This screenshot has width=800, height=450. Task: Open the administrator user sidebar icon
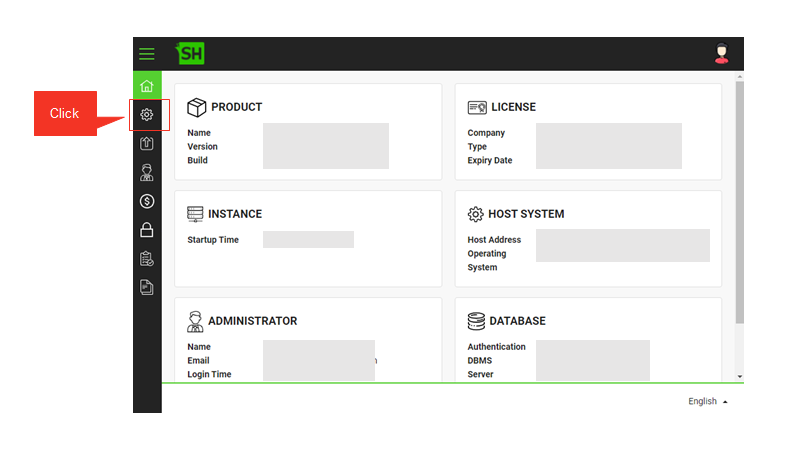(147, 172)
